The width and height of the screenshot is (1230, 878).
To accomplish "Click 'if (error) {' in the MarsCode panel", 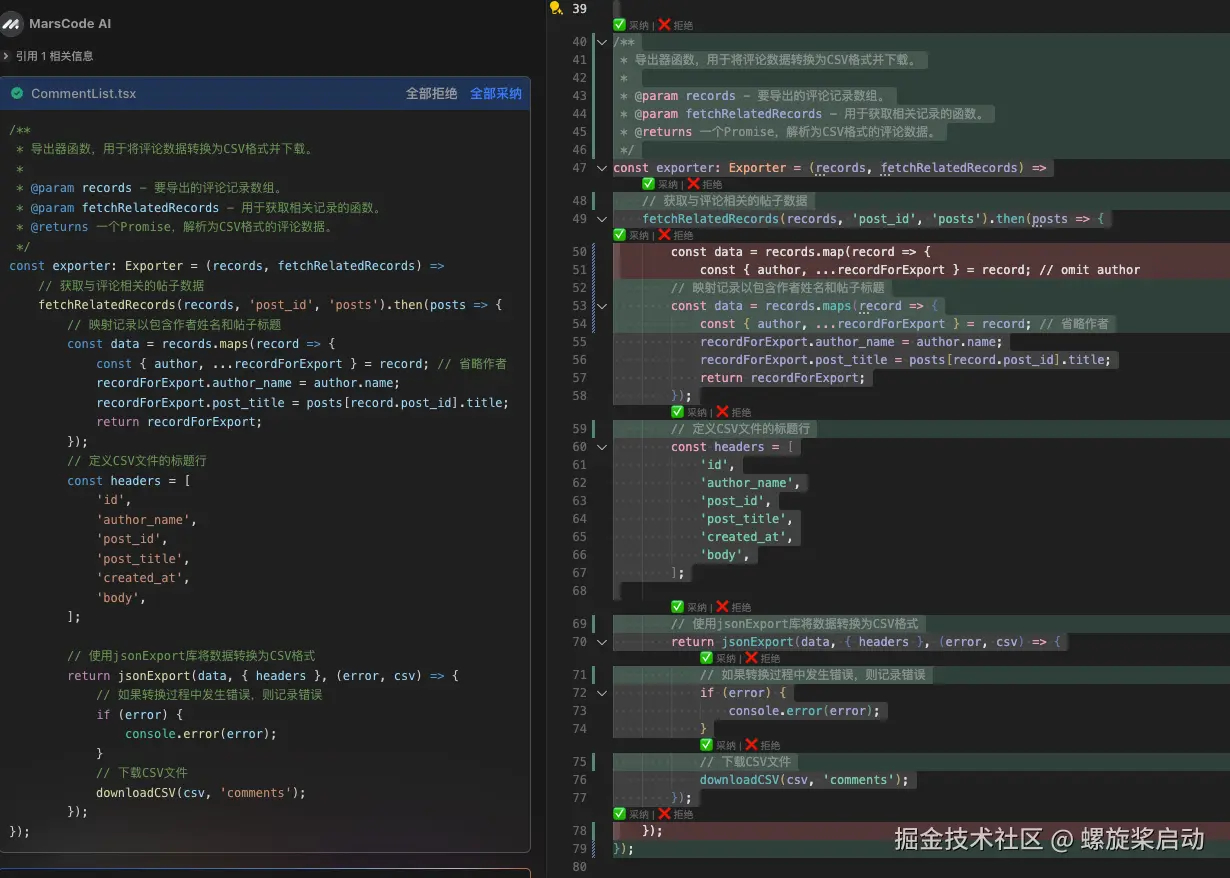I will [x=140, y=715].
